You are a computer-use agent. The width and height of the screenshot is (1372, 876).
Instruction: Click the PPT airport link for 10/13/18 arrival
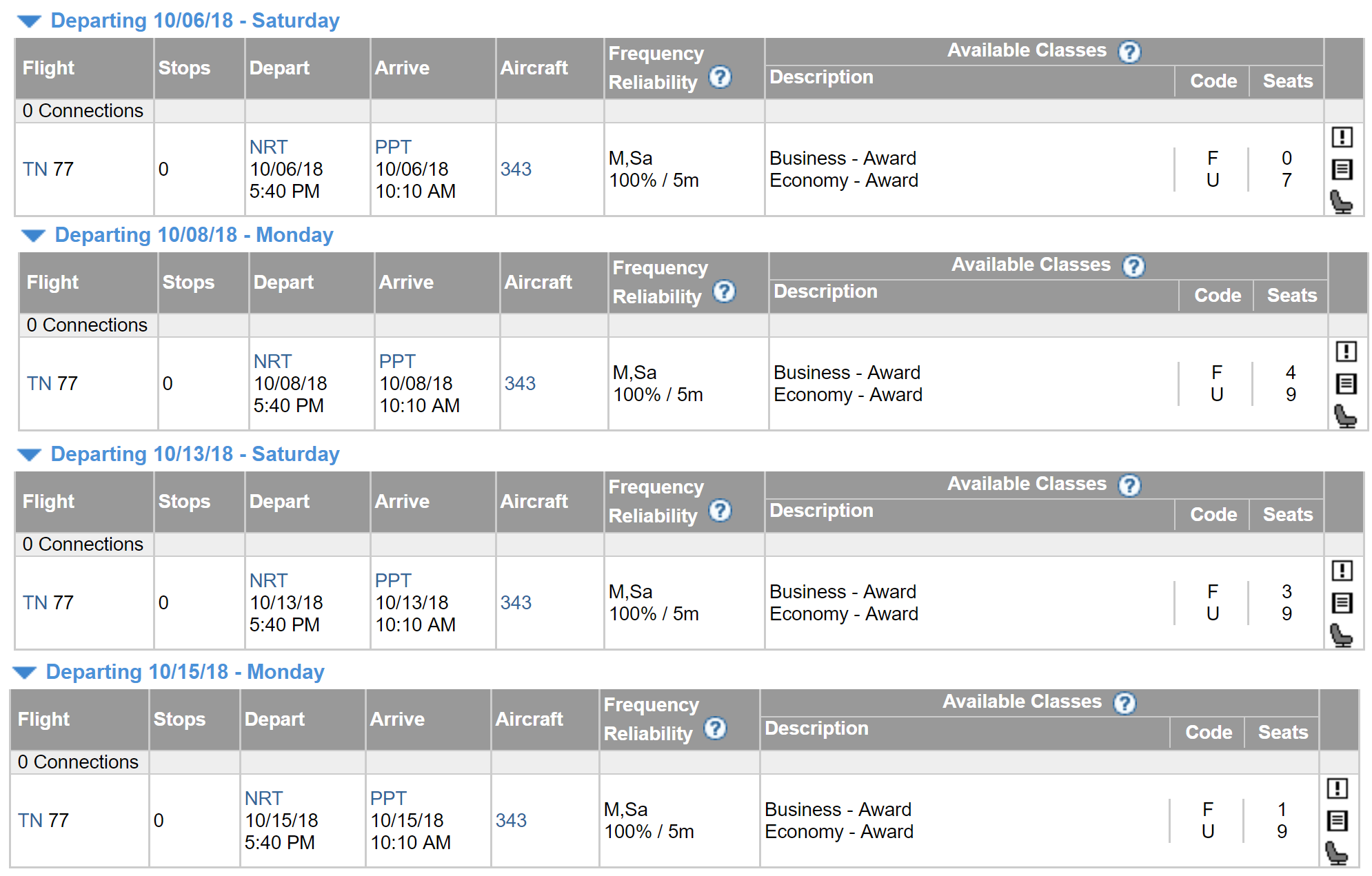click(393, 580)
